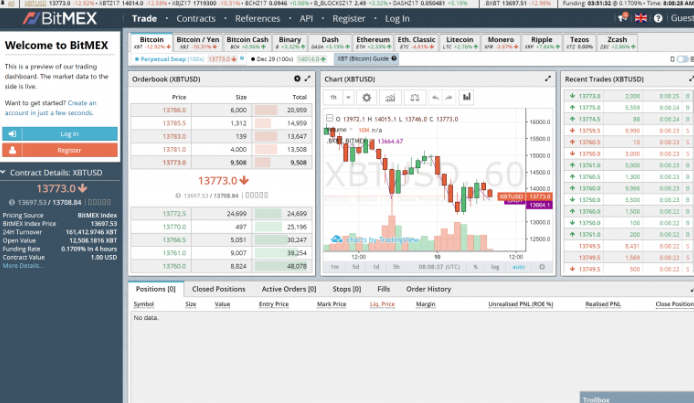Switch to Closed Positions tab
Viewport: 694px width, 403px height.
[219, 289]
